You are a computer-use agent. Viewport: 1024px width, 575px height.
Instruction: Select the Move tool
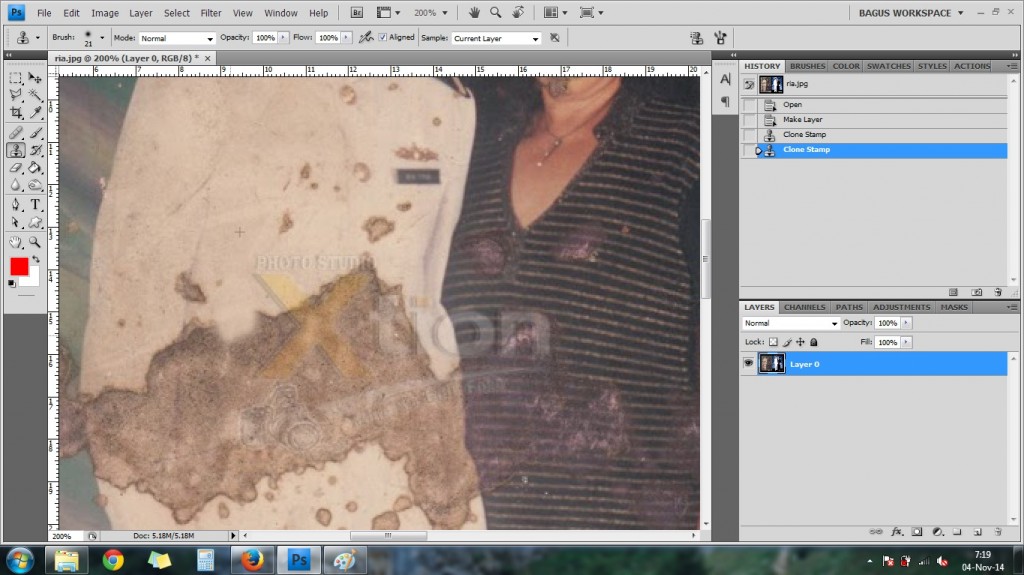pyautogui.click(x=35, y=78)
